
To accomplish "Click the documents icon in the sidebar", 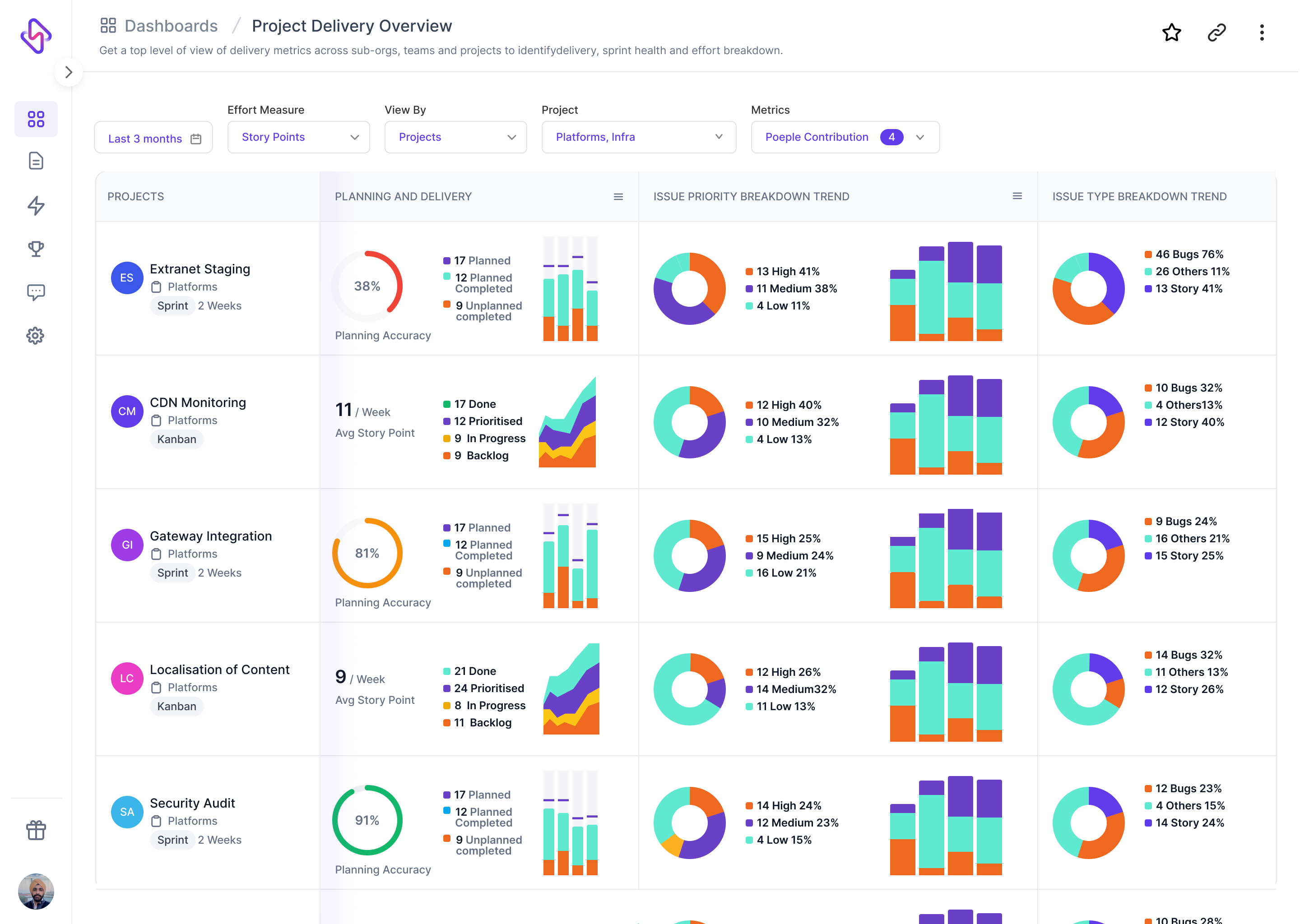I will point(36,161).
